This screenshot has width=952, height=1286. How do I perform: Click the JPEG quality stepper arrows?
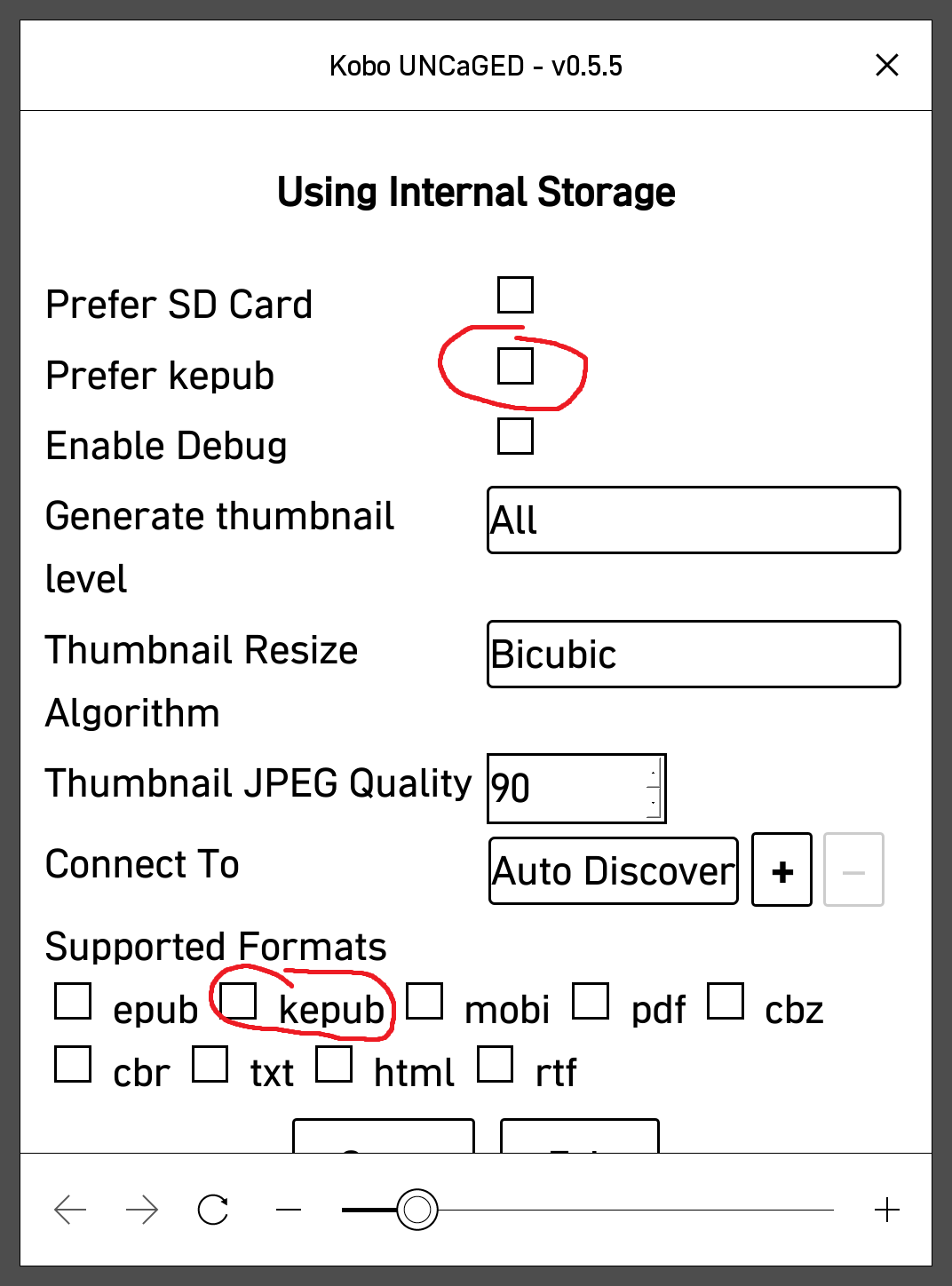point(654,788)
